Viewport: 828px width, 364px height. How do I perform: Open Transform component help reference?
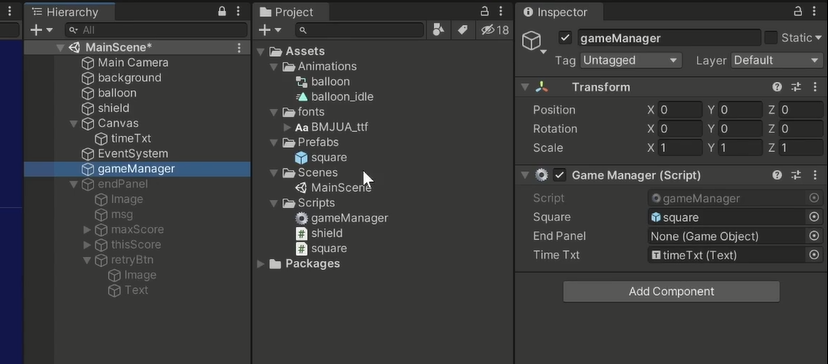point(777,87)
